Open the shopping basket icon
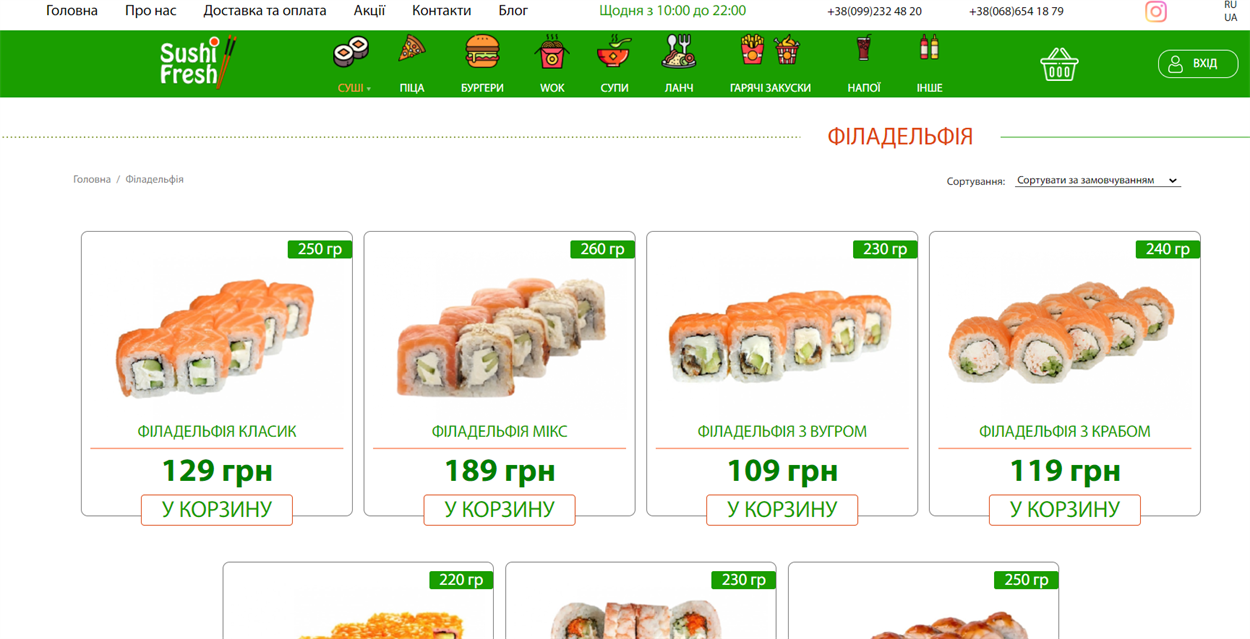The width and height of the screenshot is (1250, 639). pyautogui.click(x=1059, y=65)
